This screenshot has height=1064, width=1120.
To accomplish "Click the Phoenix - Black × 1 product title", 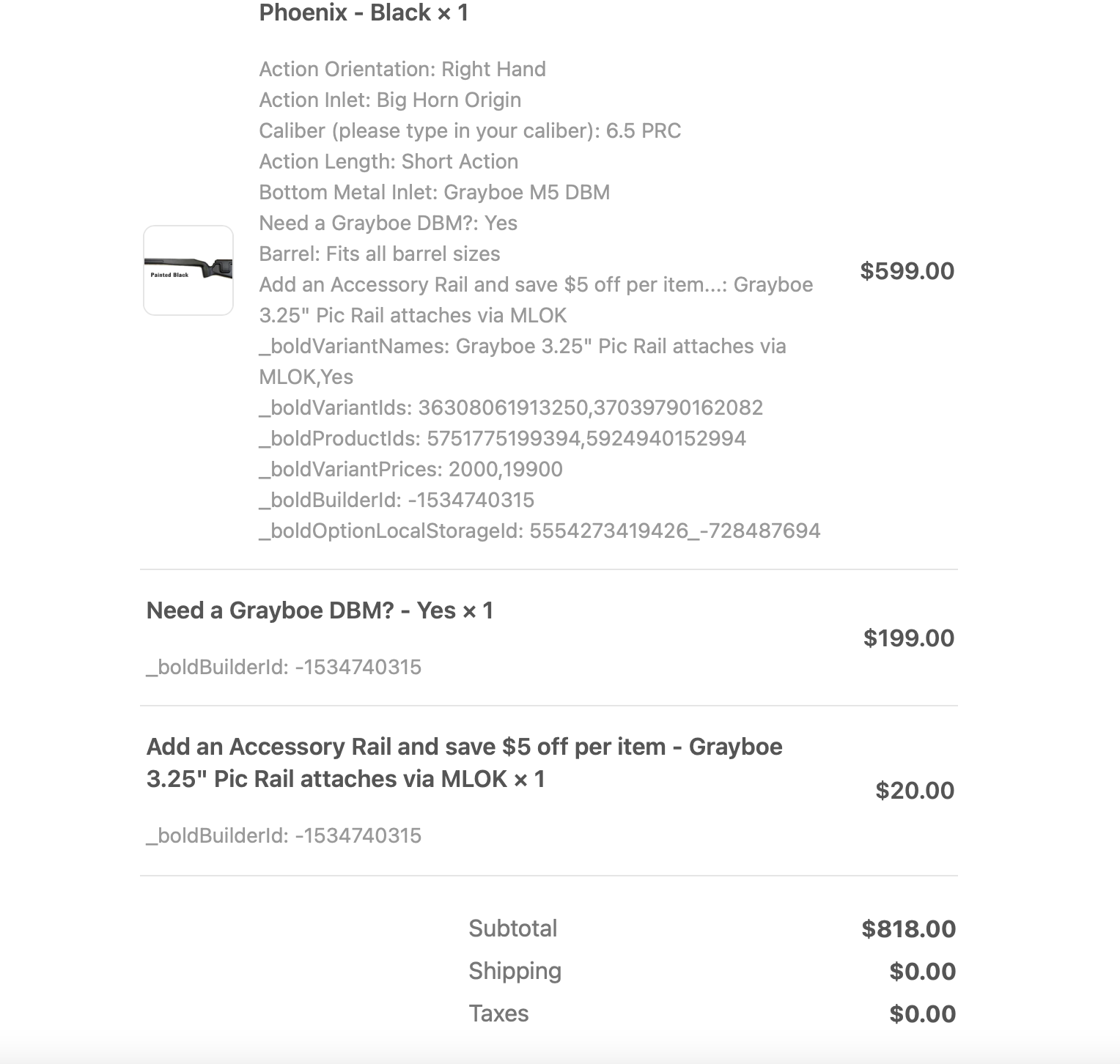I will tap(364, 13).
